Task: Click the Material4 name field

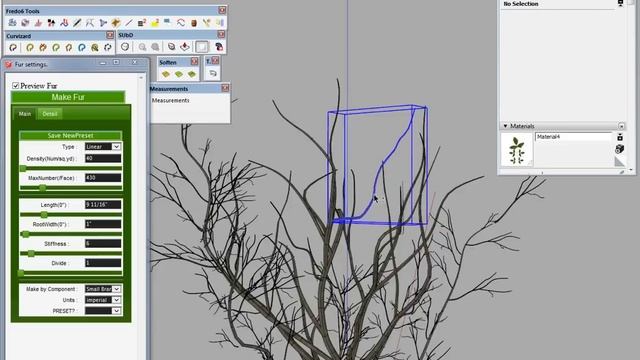Action: pos(573,137)
